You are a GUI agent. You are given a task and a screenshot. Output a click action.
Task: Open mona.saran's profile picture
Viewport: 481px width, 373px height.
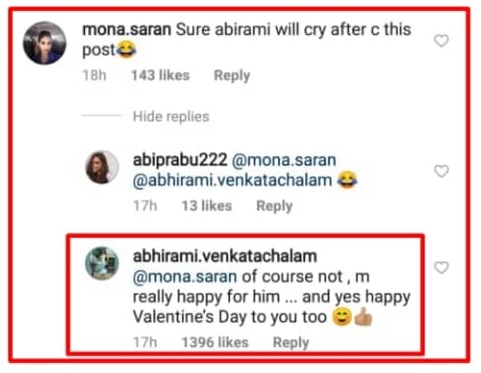click(44, 43)
